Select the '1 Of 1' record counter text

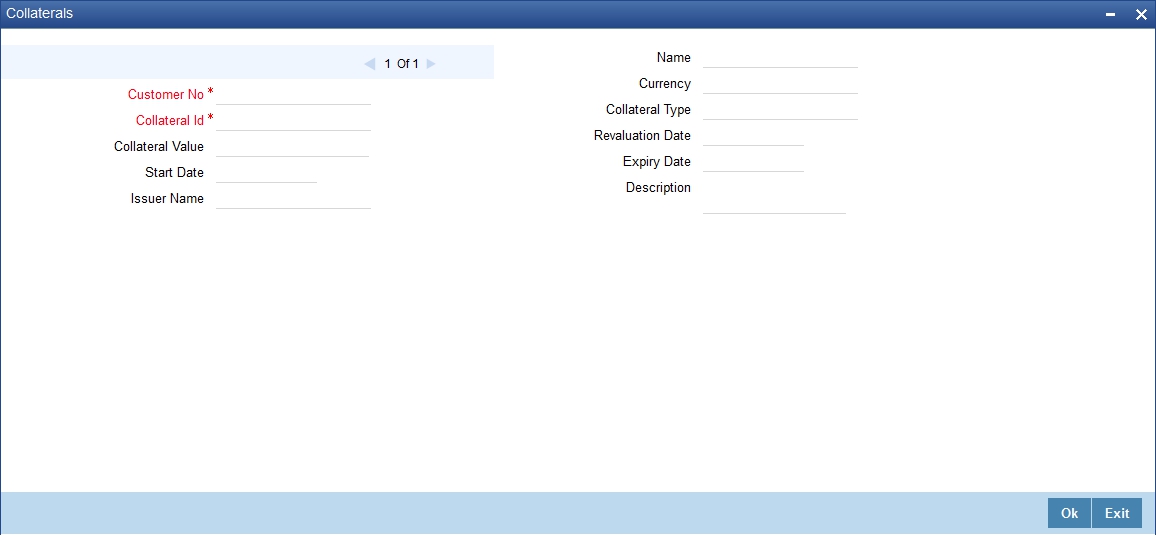tap(401, 64)
